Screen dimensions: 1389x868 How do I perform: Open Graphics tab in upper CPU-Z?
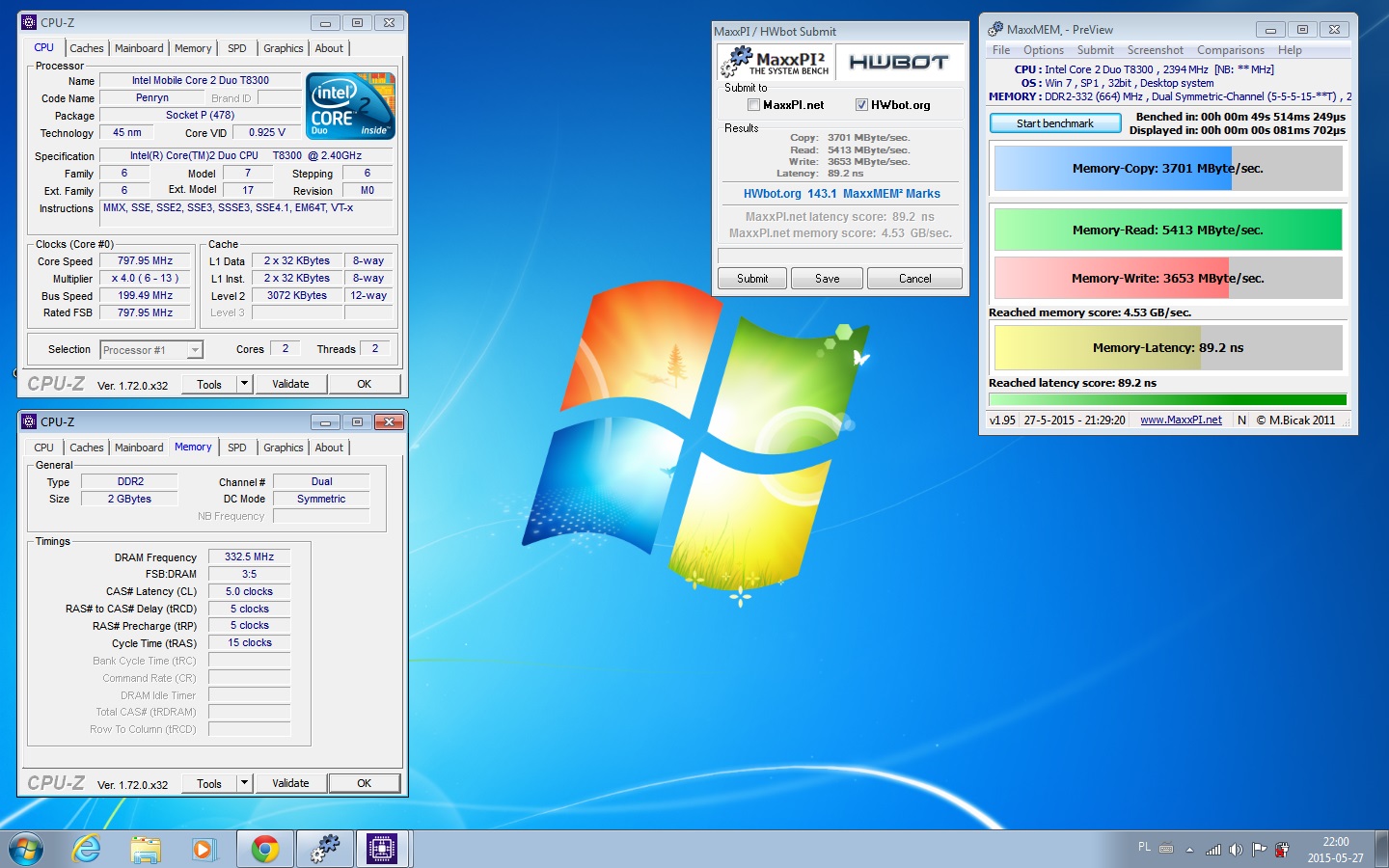[x=284, y=48]
